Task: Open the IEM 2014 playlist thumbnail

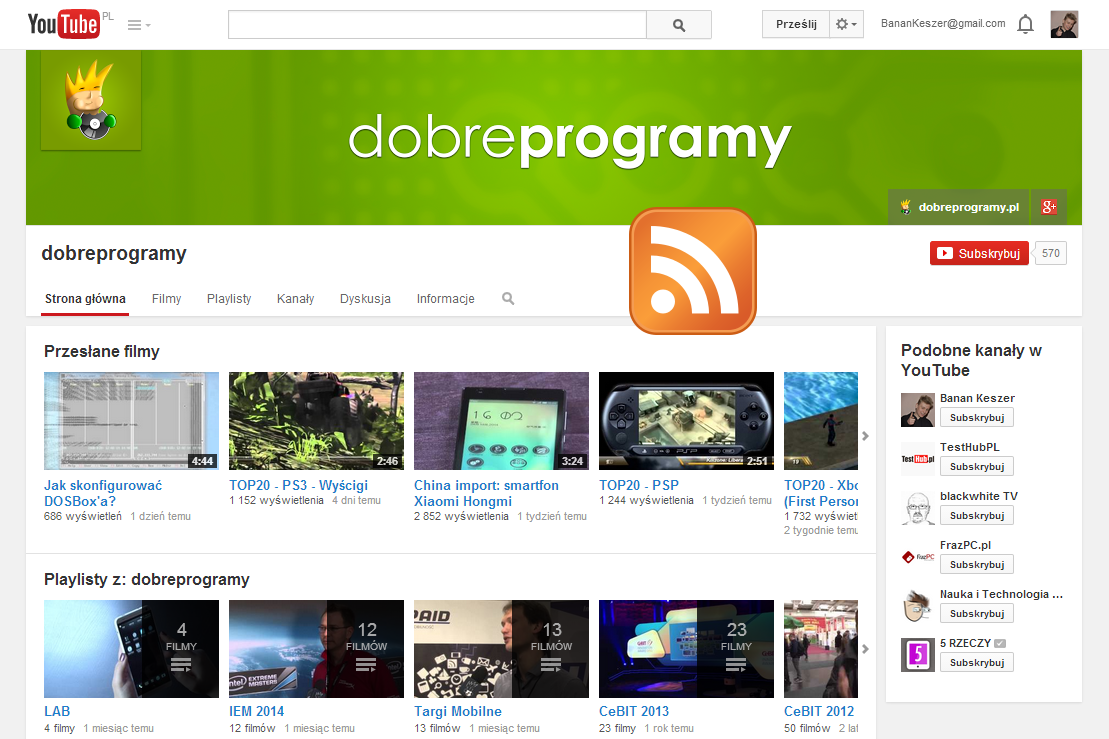Action: (x=316, y=648)
